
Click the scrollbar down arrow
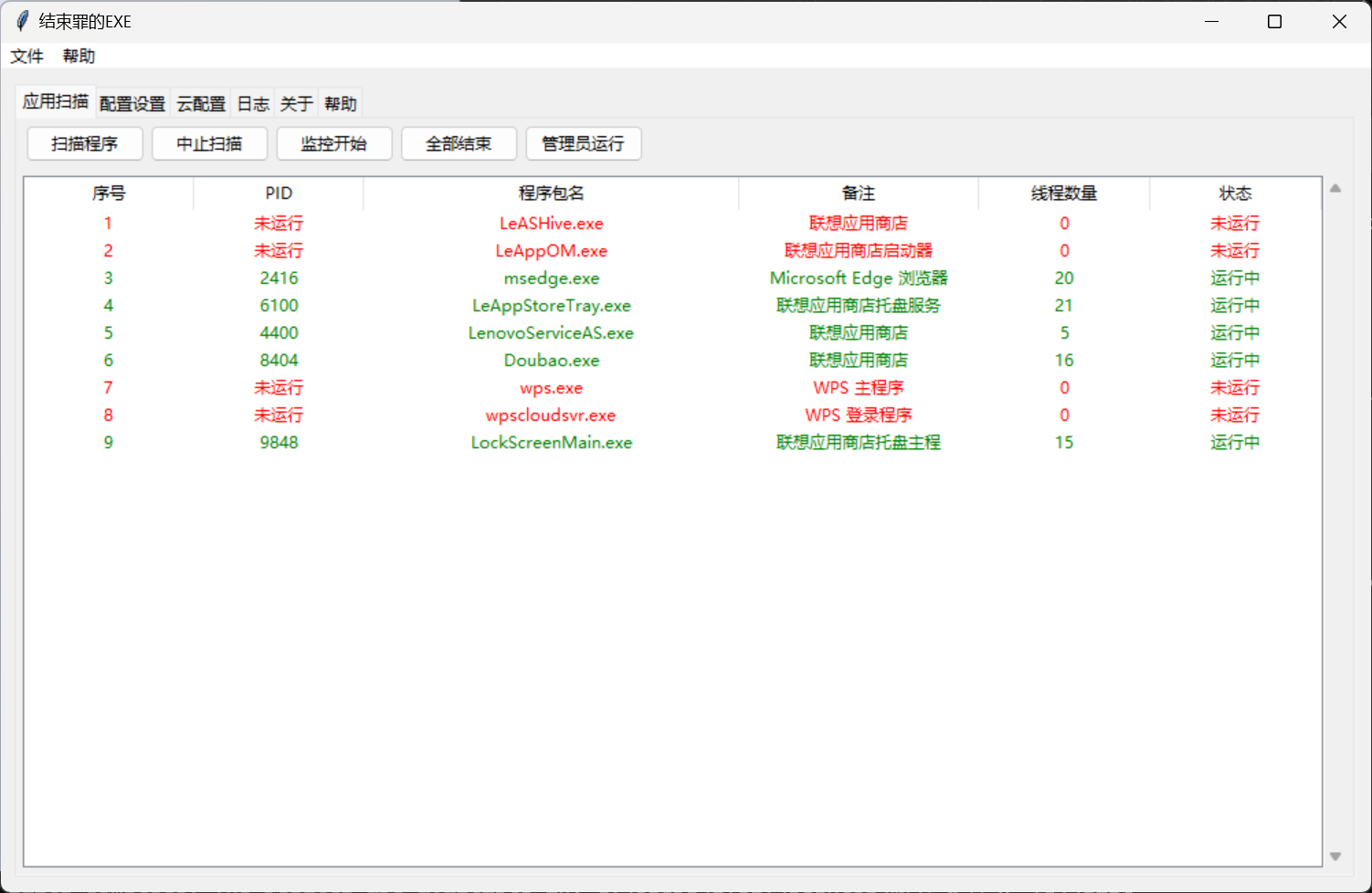coord(1335,856)
